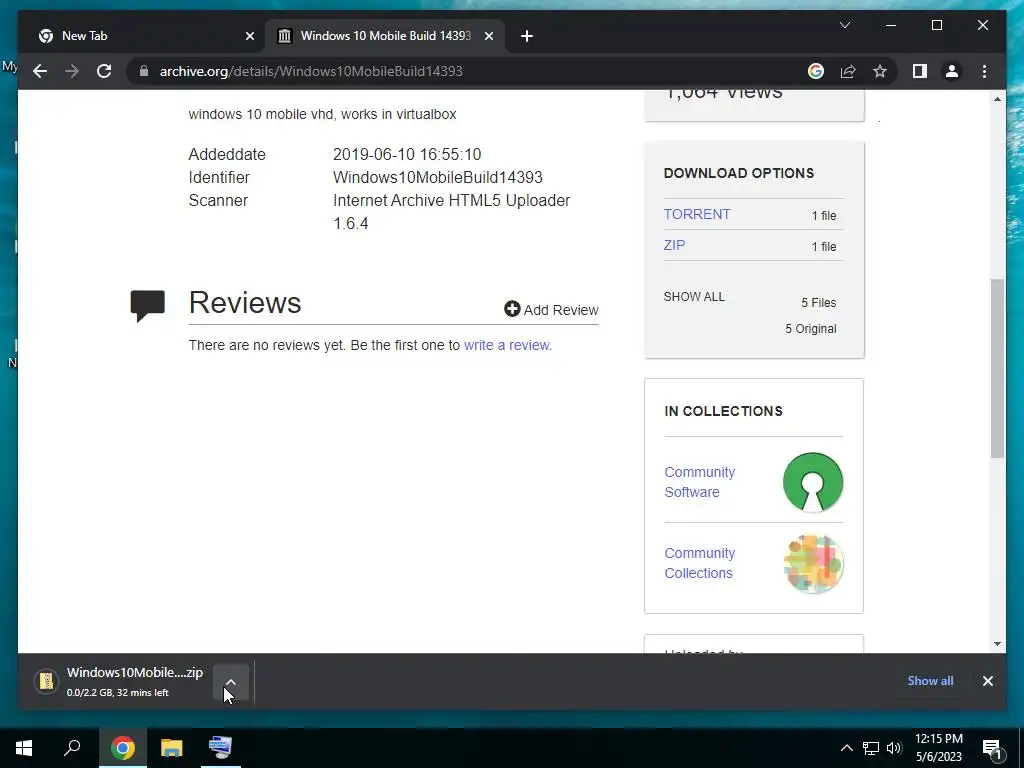Open the ZIP download option

pos(674,245)
